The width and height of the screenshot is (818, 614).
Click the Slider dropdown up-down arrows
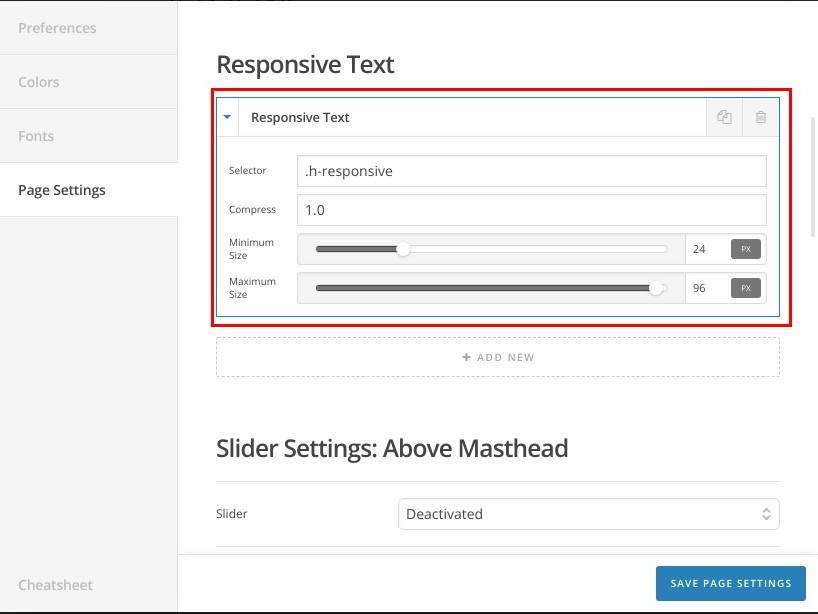pyautogui.click(x=766, y=514)
